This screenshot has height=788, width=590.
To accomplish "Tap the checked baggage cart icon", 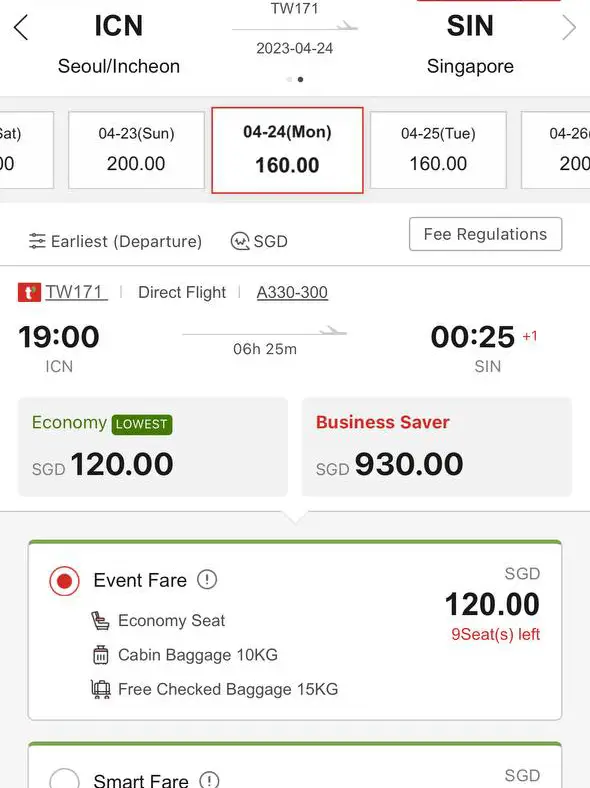I will pyautogui.click(x=101, y=689).
